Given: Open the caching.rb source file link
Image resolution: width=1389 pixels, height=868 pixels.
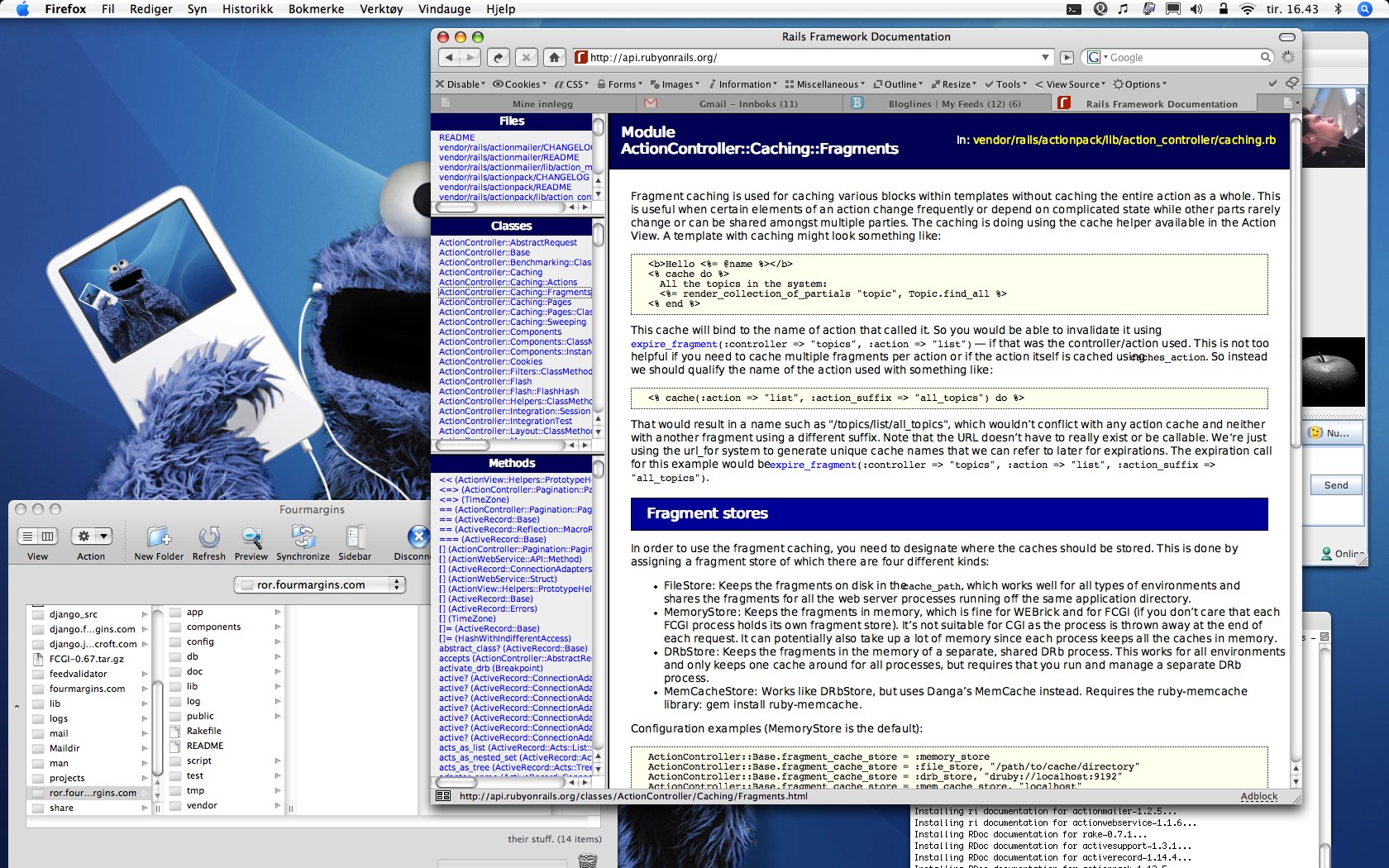Looking at the screenshot, I should (x=1124, y=140).
